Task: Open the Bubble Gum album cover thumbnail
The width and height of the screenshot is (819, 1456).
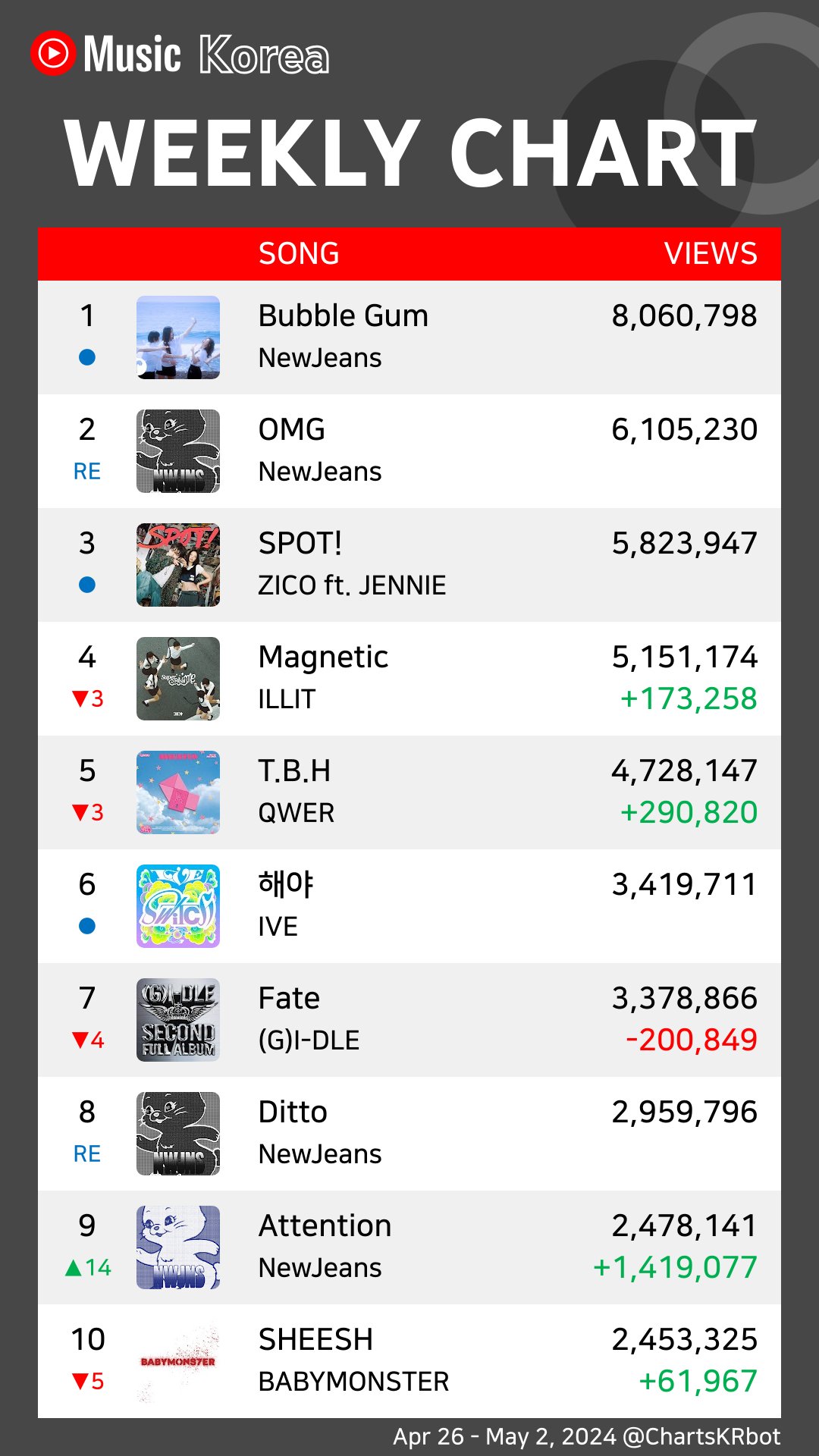Action: [178, 337]
